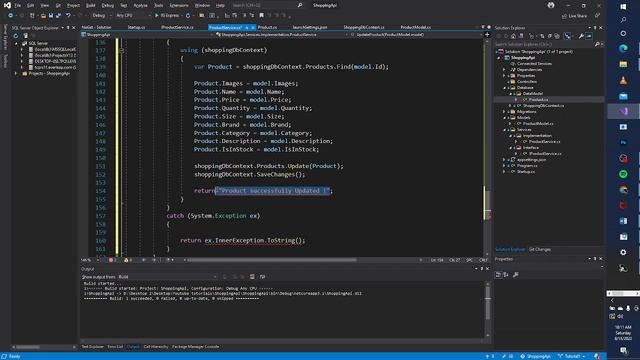640x360 pixels.
Task: Open the Tools menu
Action: tap(158, 5)
